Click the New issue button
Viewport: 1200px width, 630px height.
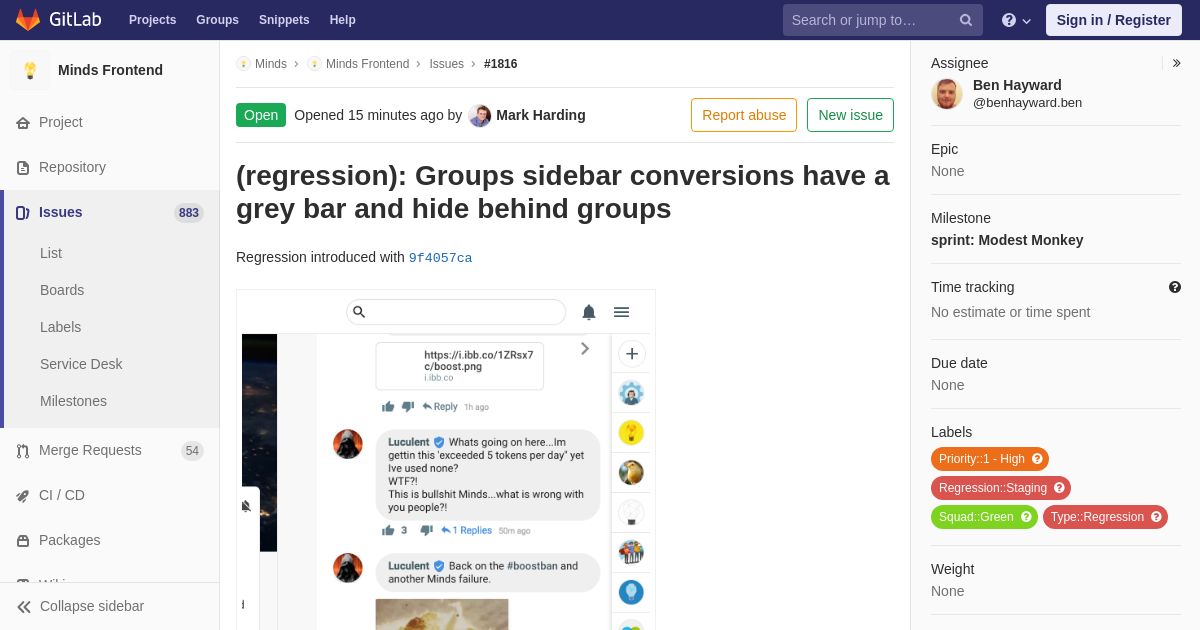[x=850, y=115]
